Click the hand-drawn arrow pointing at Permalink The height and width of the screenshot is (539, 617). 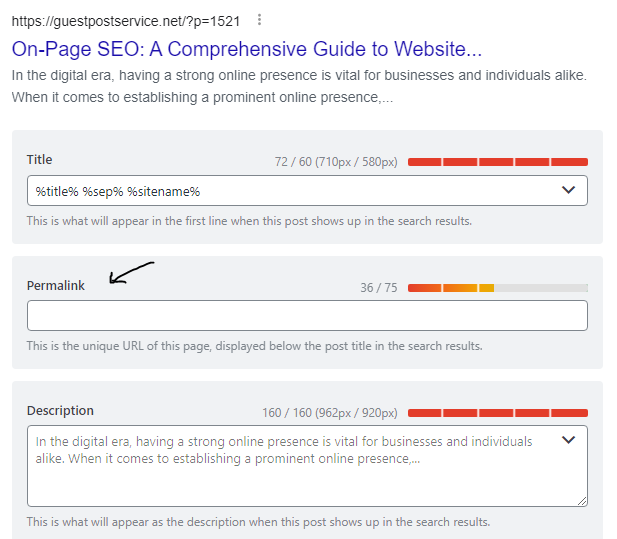131,272
